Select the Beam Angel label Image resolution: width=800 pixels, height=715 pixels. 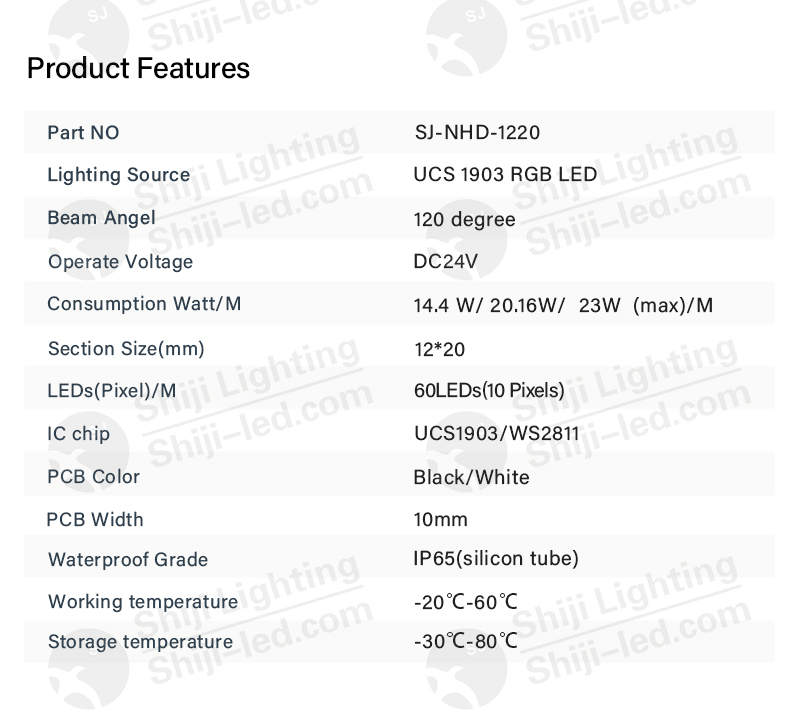[102, 218]
